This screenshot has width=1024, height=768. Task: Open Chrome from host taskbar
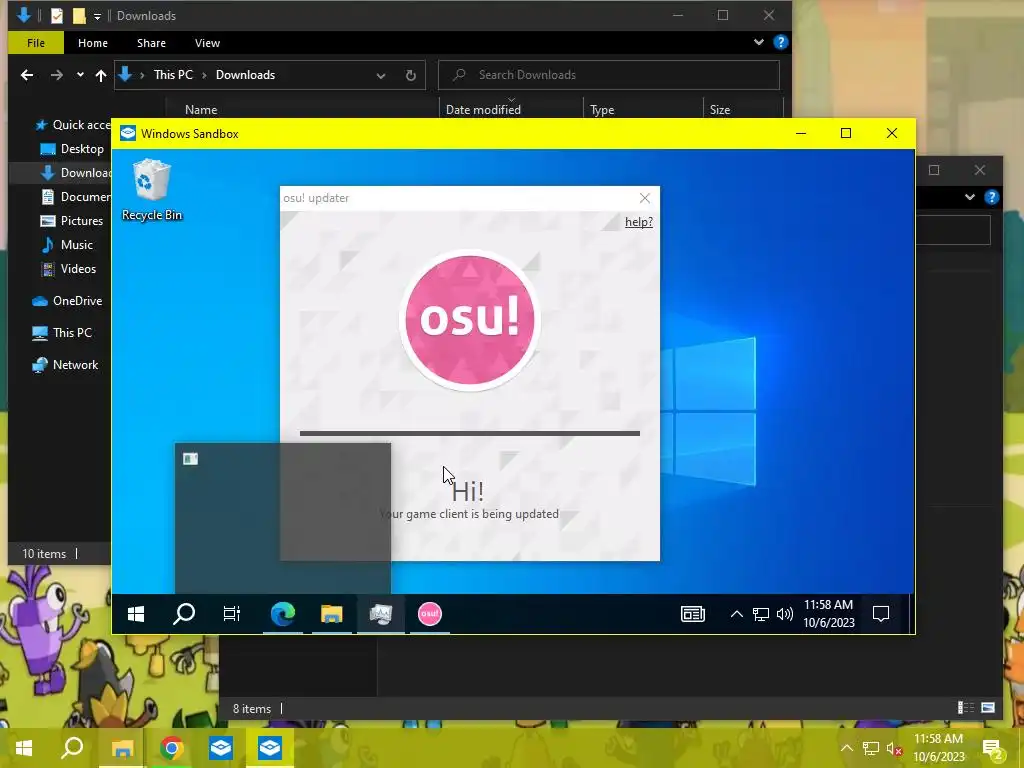pos(171,748)
